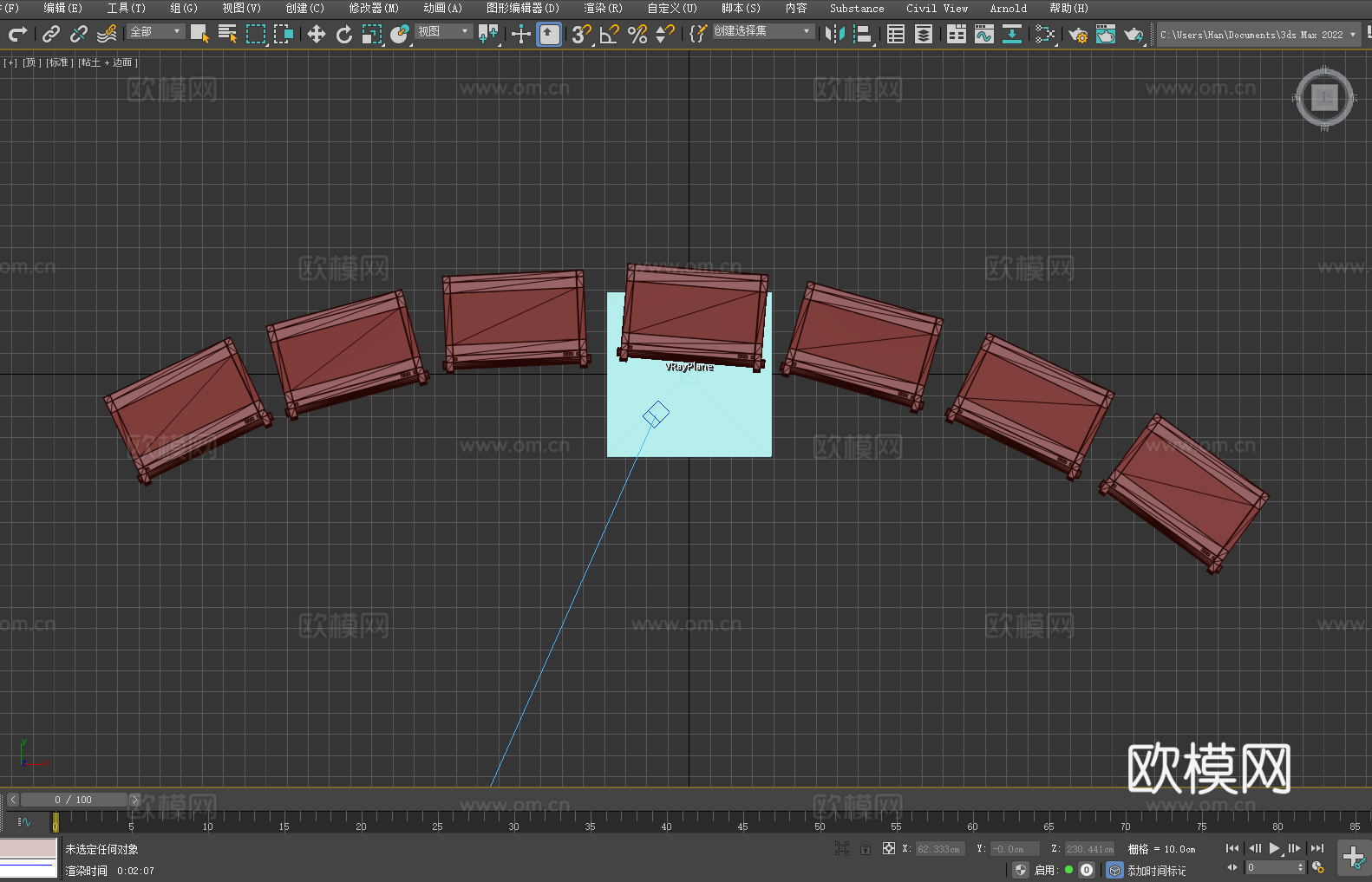Select the Unlink selection tool

(x=79, y=34)
